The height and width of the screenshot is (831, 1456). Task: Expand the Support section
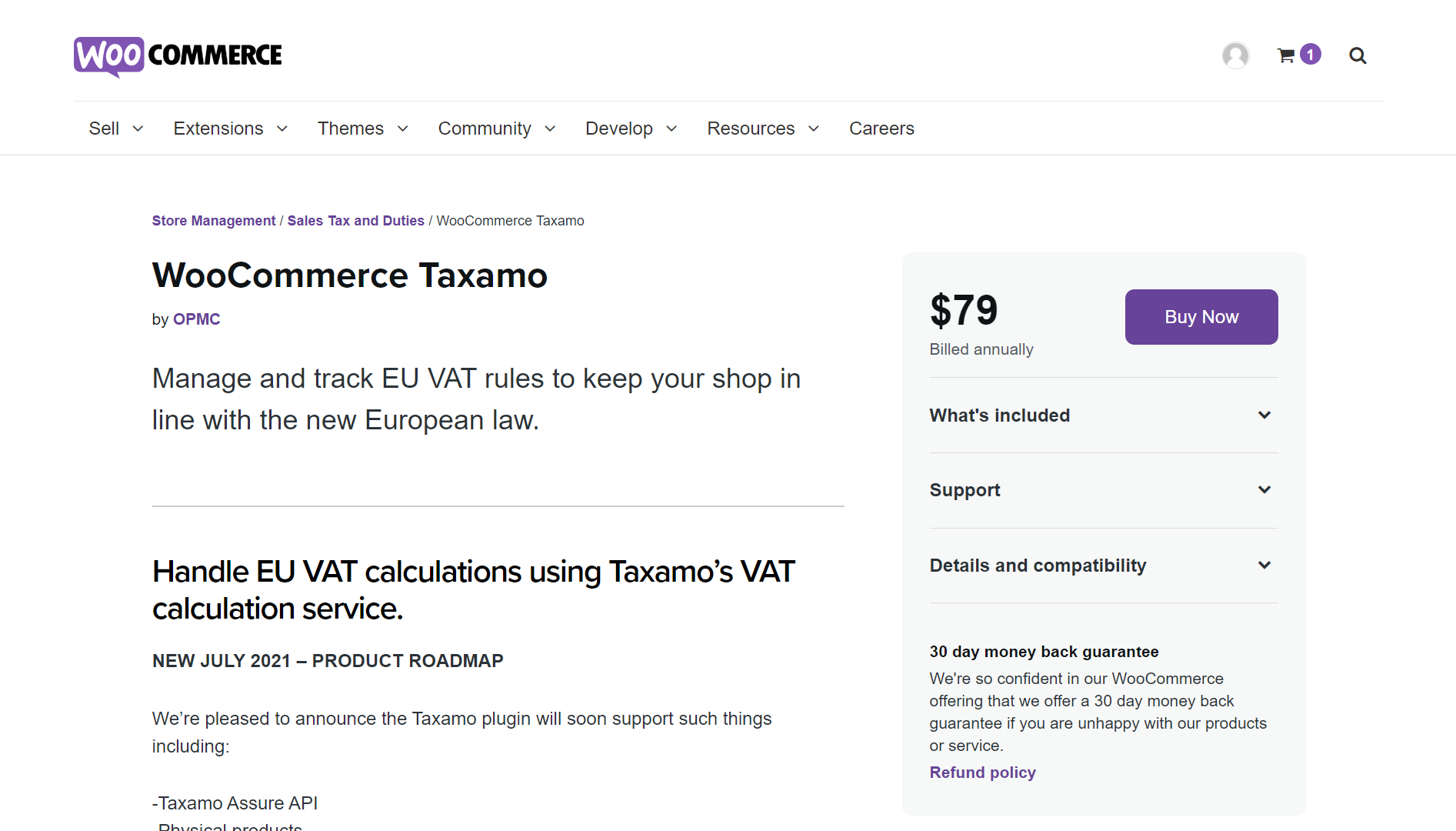[x=1104, y=490]
